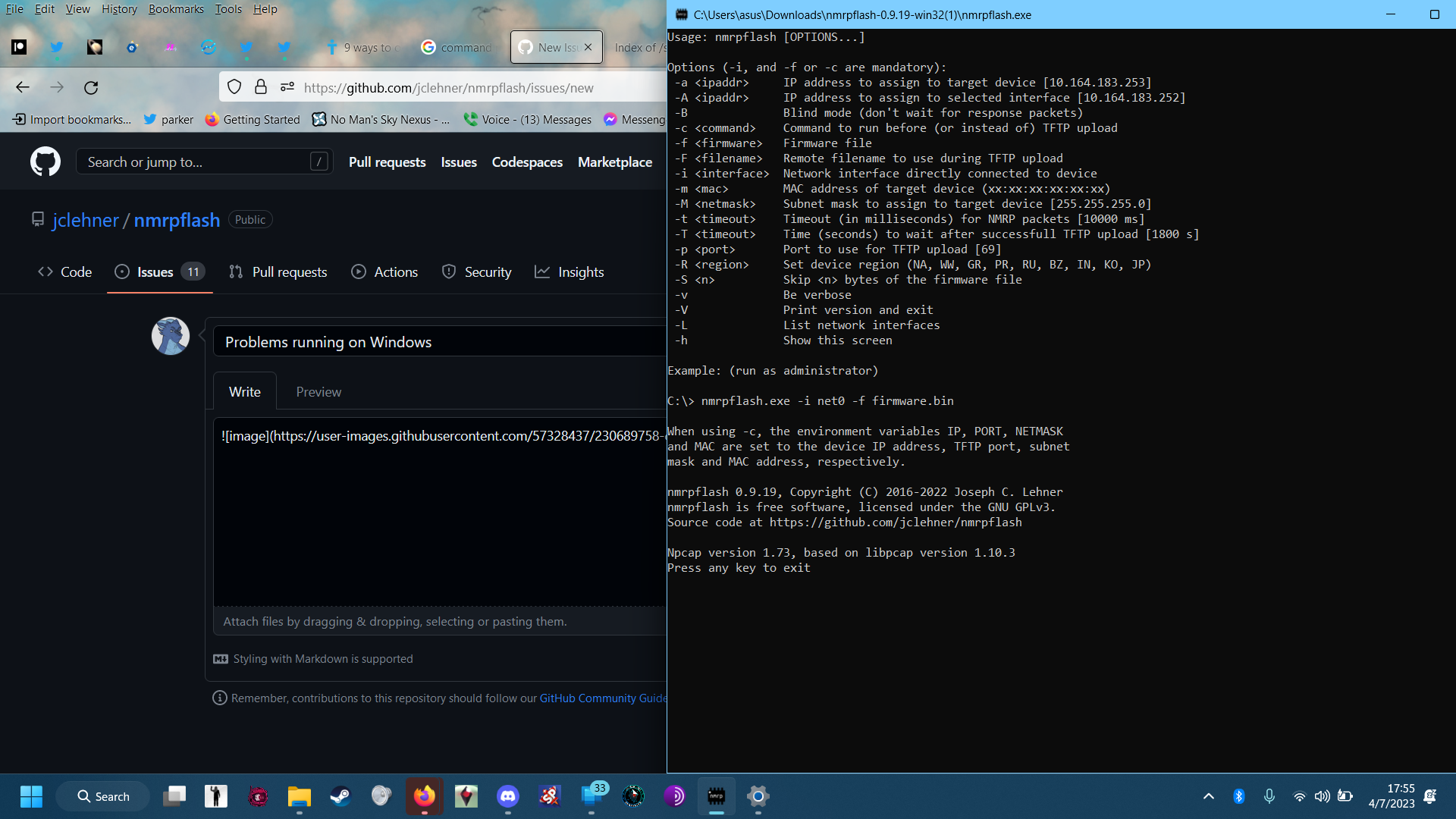Viewport: 1456px width, 819px height.
Task: Go to the Marketplace page
Action: [x=614, y=162]
